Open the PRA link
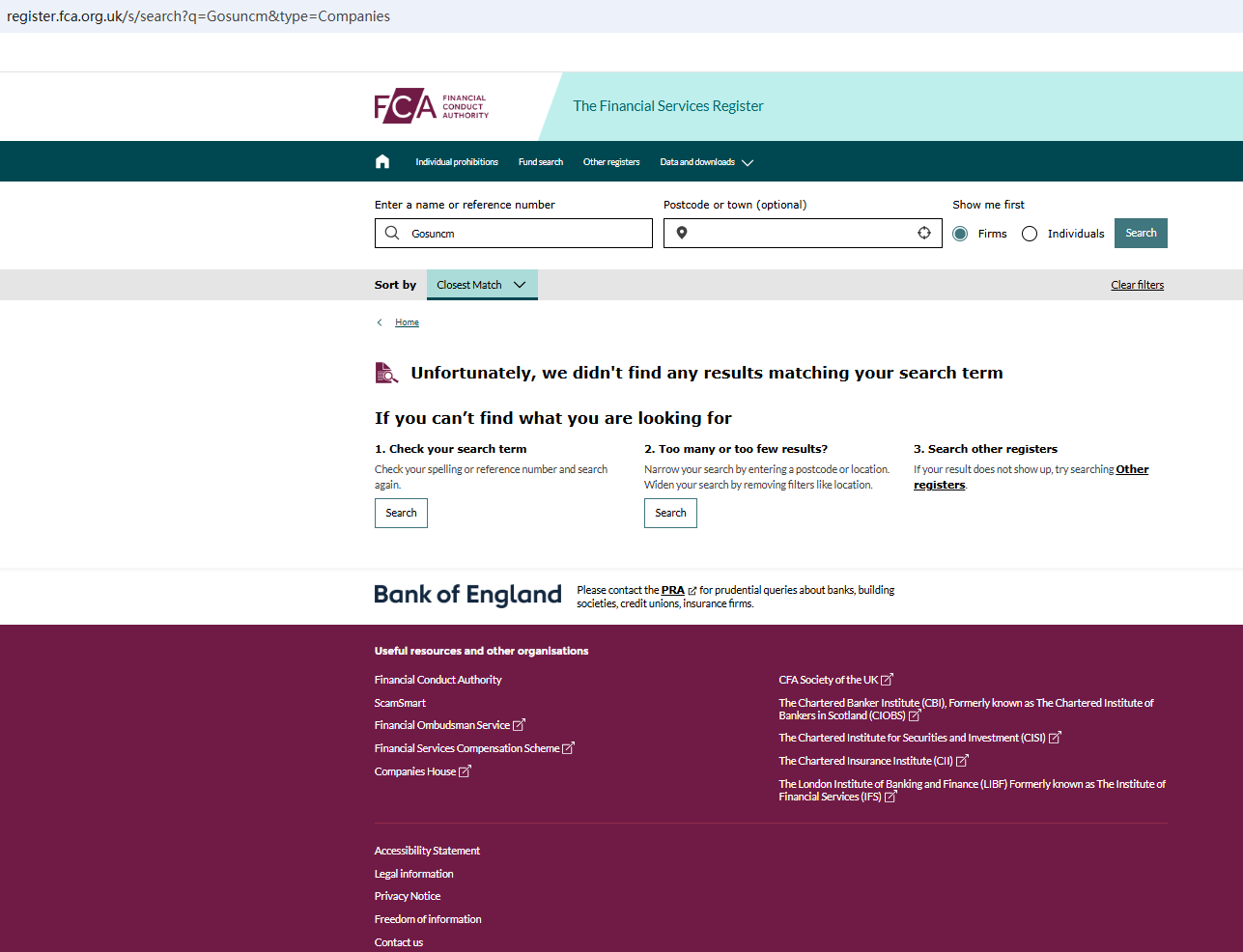 tap(673, 590)
